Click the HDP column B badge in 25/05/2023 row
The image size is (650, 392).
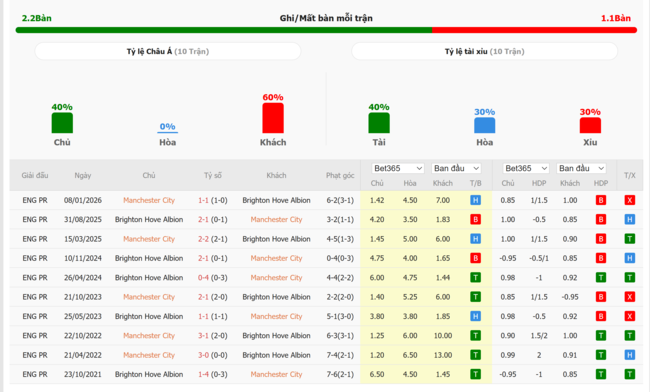601,316
